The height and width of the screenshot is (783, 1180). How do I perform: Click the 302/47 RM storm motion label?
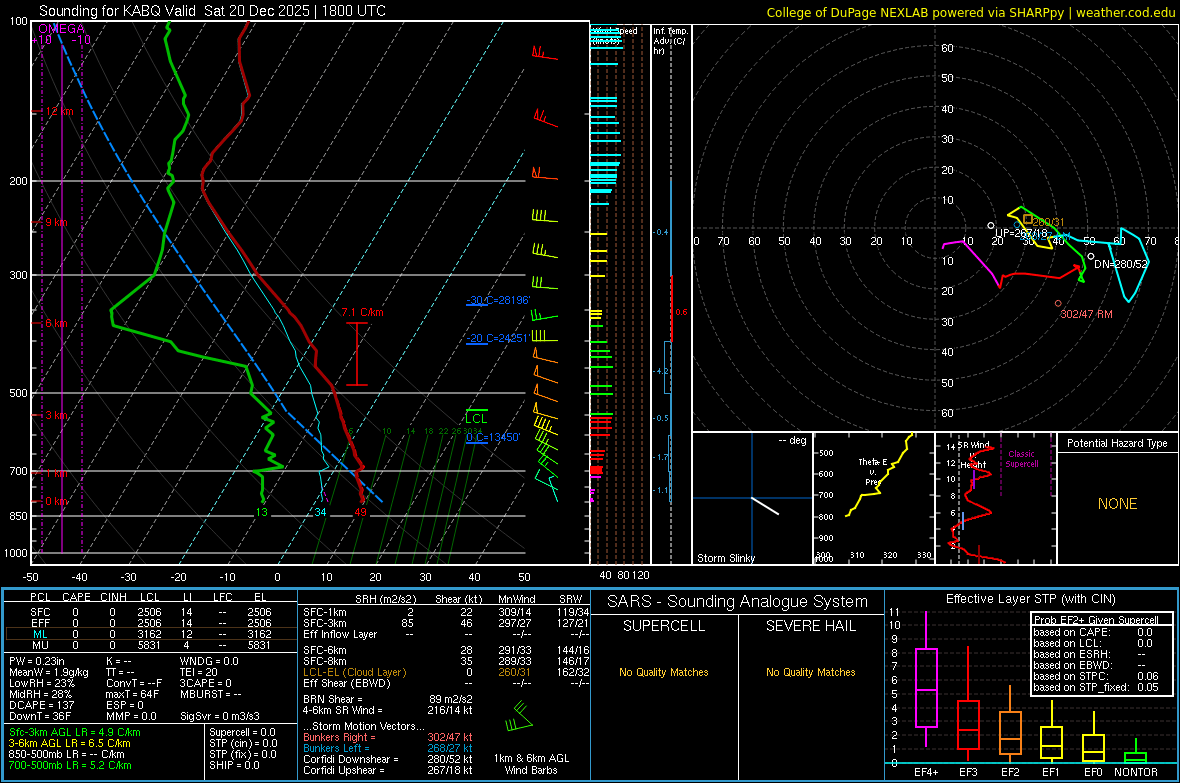pyautogui.click(x=1086, y=314)
